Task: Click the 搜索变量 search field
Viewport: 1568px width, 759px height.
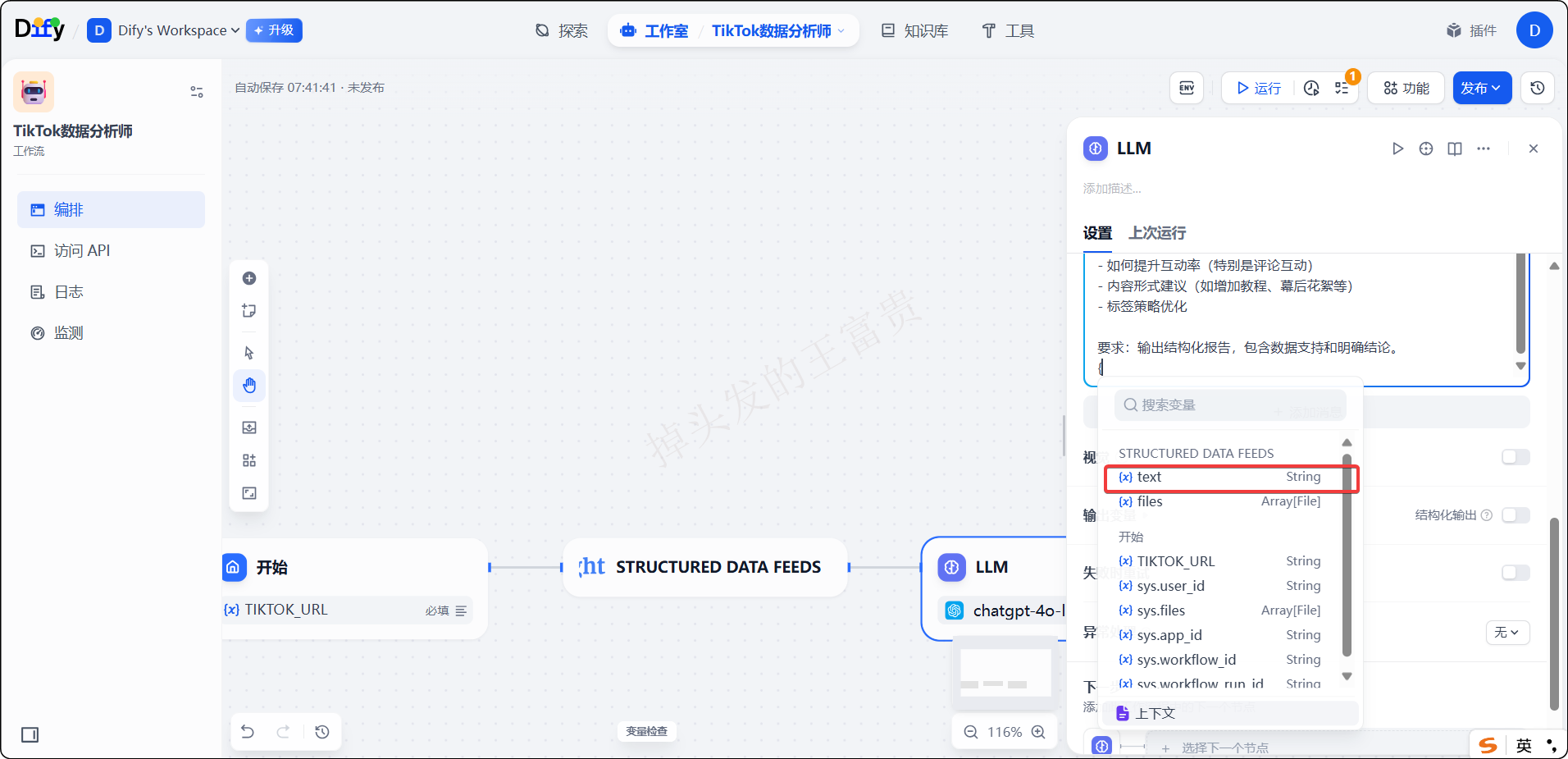Action: point(1230,405)
